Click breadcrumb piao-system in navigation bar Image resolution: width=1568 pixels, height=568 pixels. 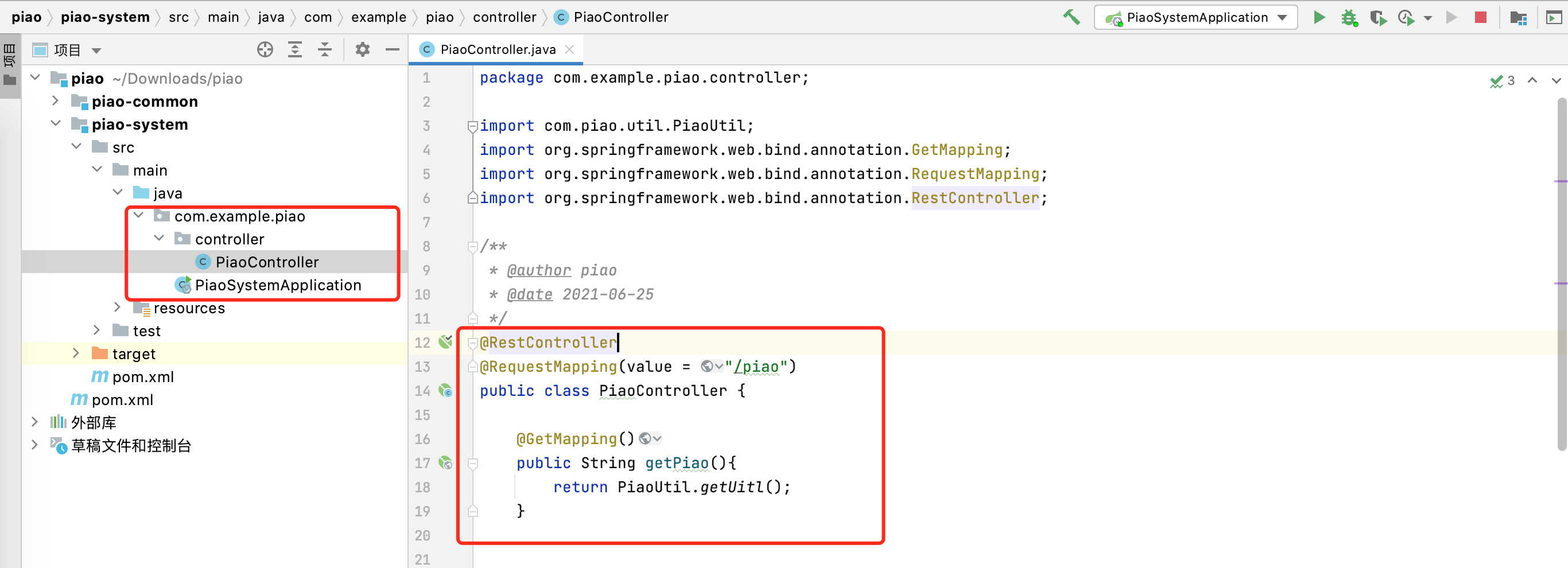105,17
